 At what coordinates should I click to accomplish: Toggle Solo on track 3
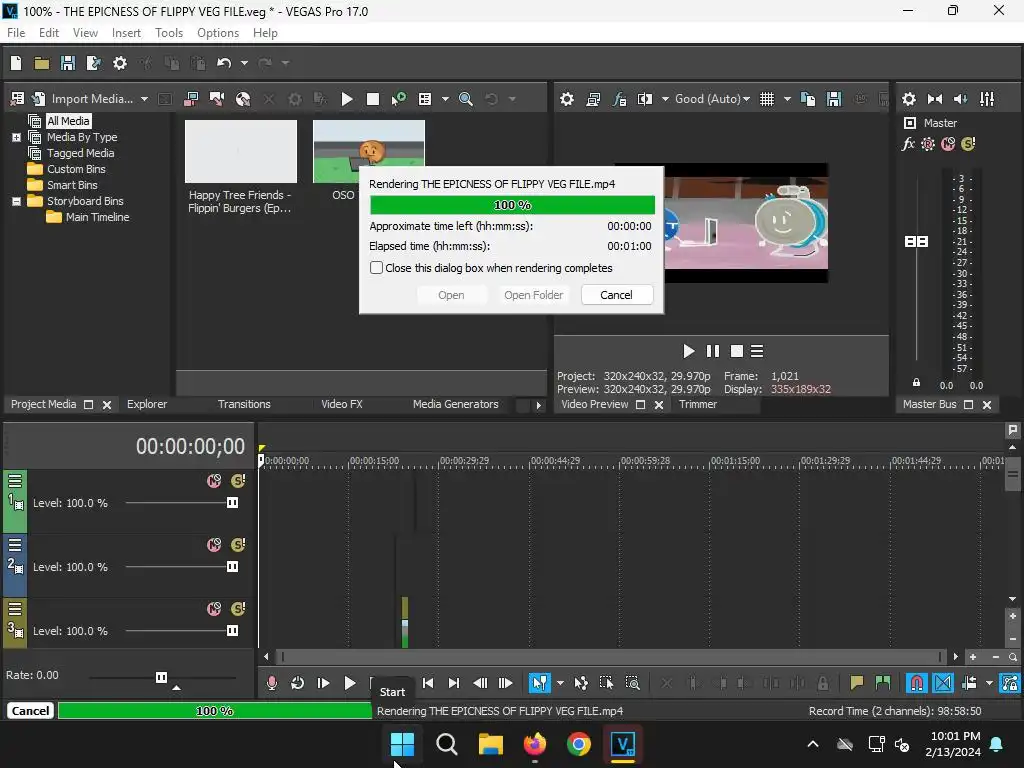(238, 609)
